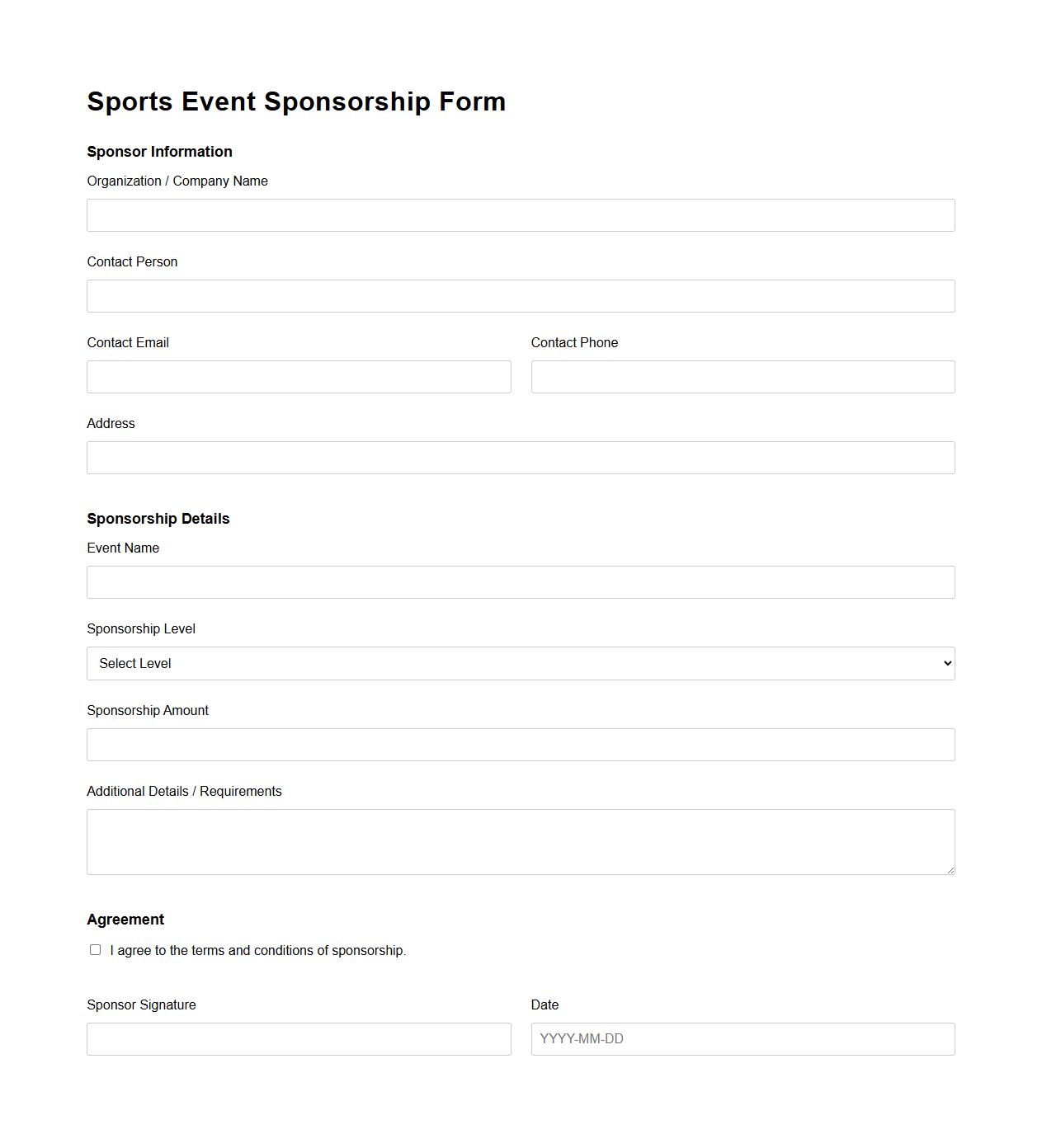The height and width of the screenshot is (1148, 1042).
Task: Select the Sponsorship Amount field
Action: (x=520, y=745)
